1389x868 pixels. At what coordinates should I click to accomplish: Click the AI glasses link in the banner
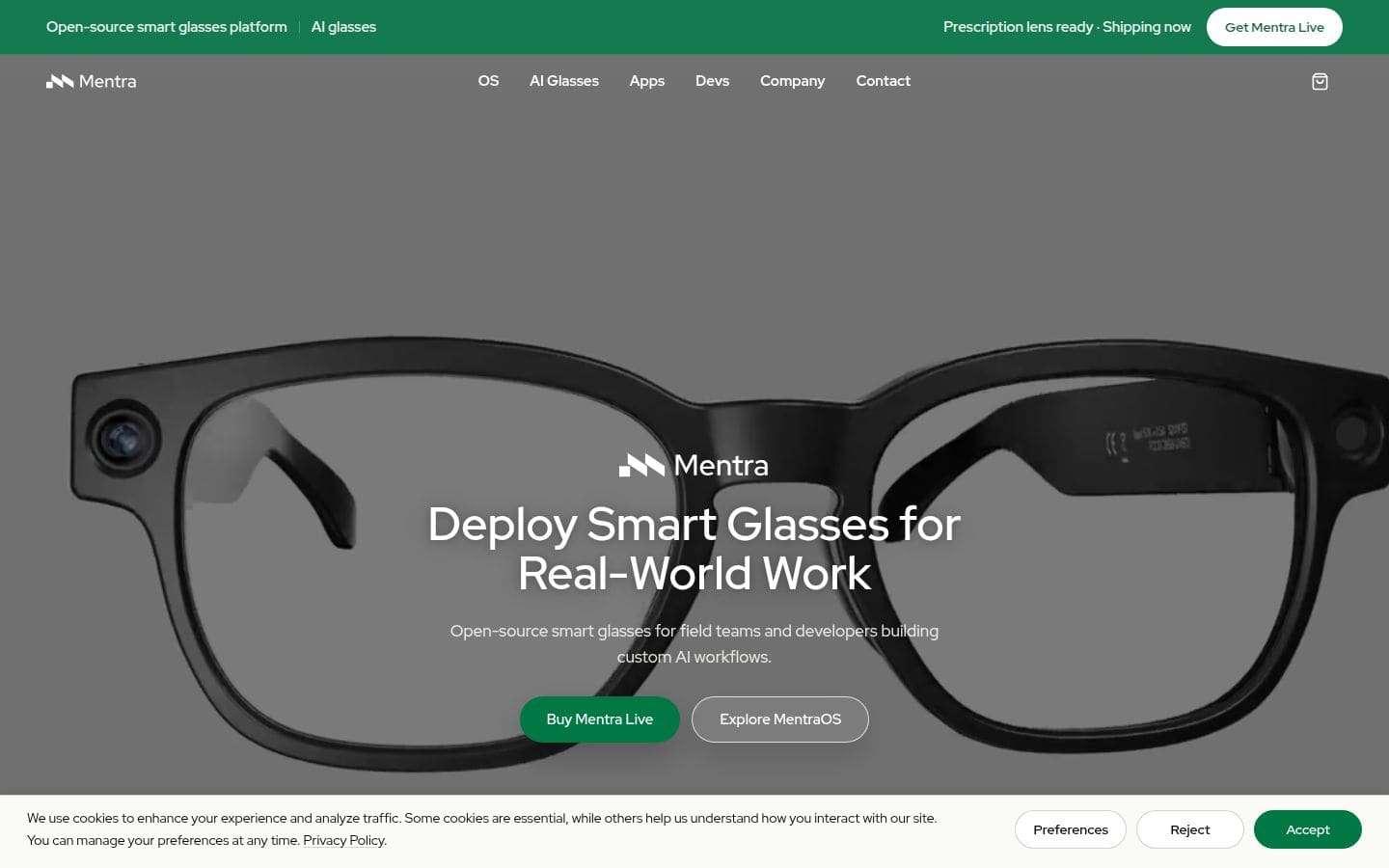[x=343, y=27]
